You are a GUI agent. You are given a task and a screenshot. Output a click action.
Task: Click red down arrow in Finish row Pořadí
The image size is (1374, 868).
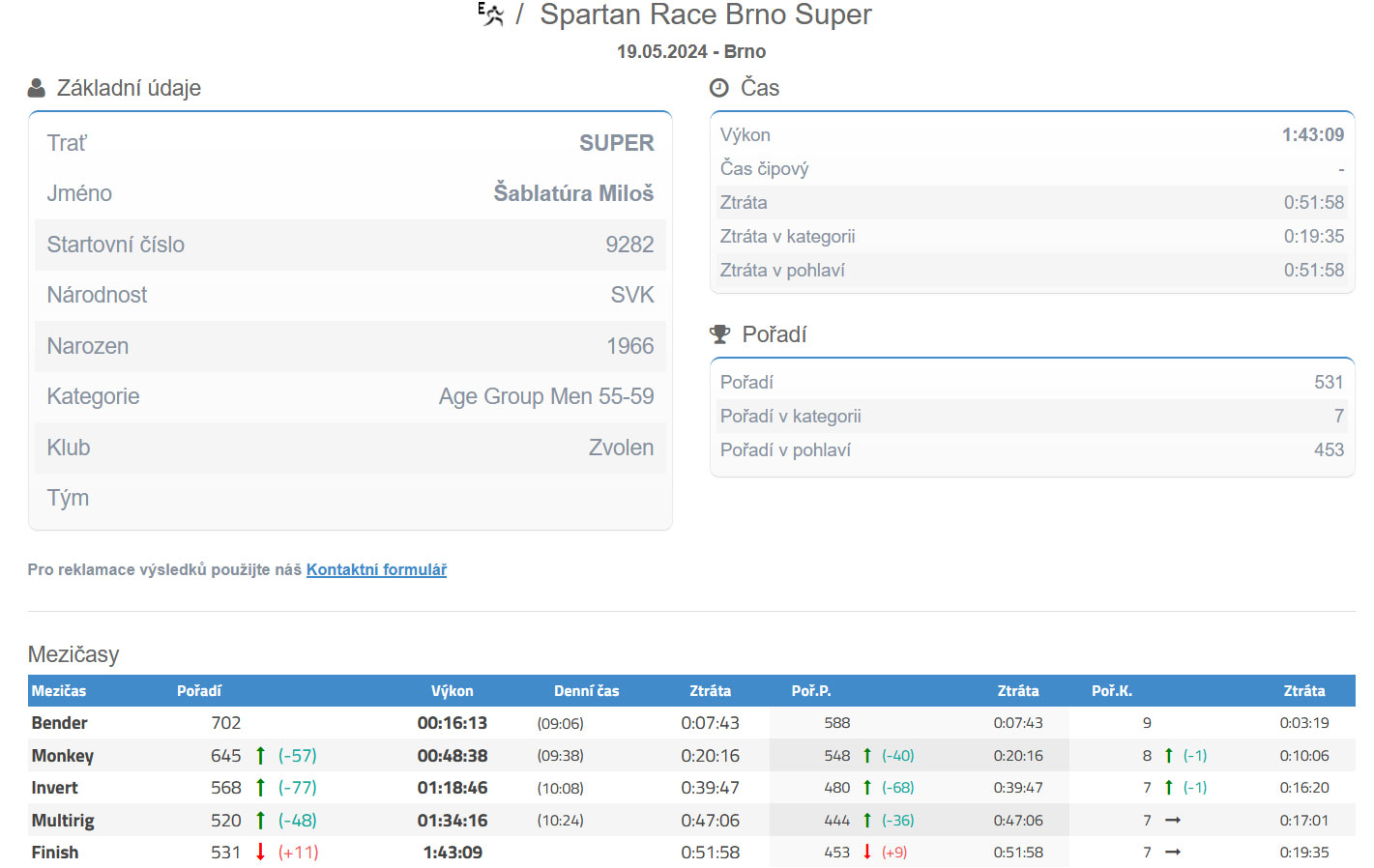[x=260, y=853]
